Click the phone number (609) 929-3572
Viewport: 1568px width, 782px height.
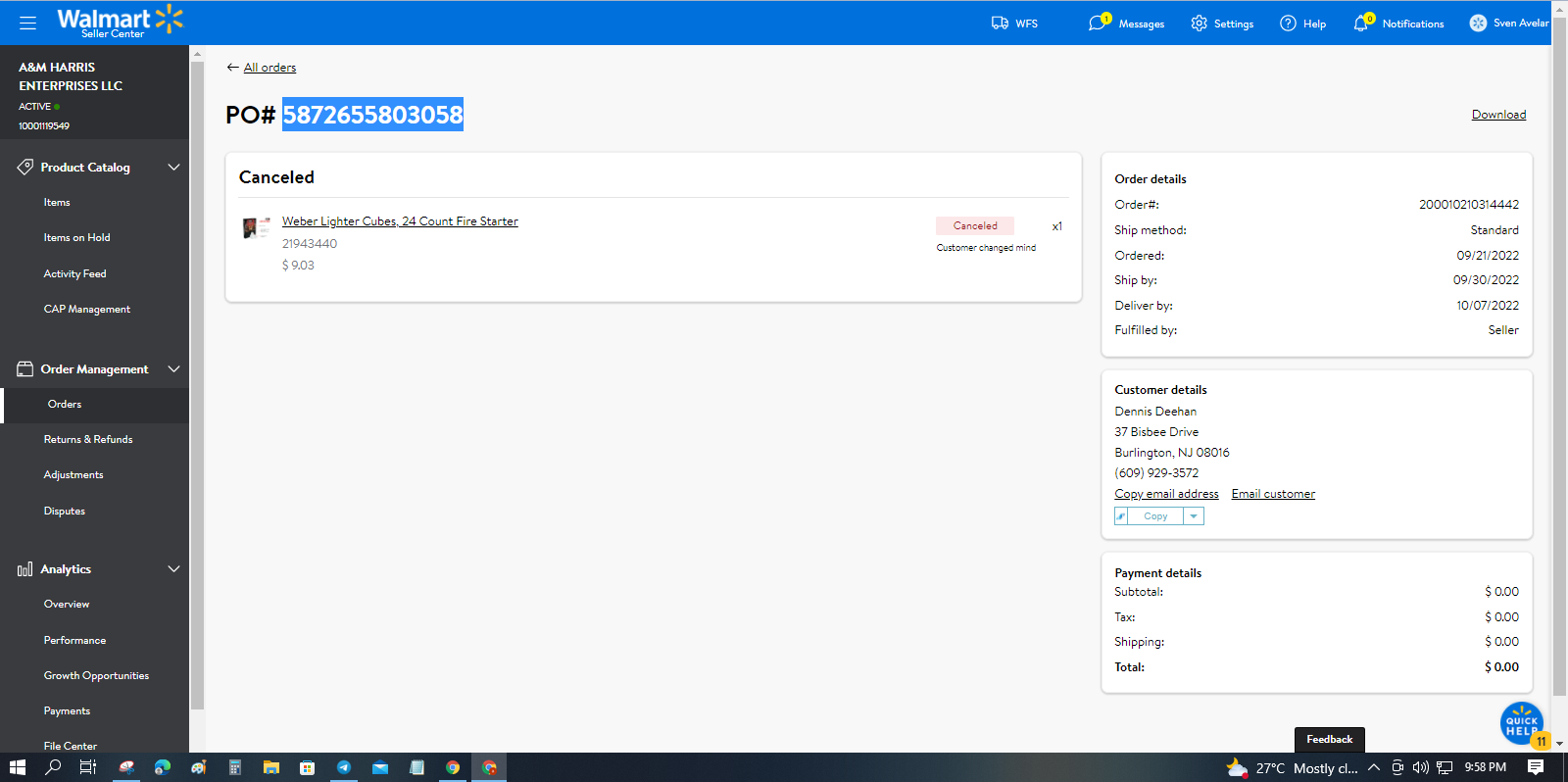click(1156, 473)
